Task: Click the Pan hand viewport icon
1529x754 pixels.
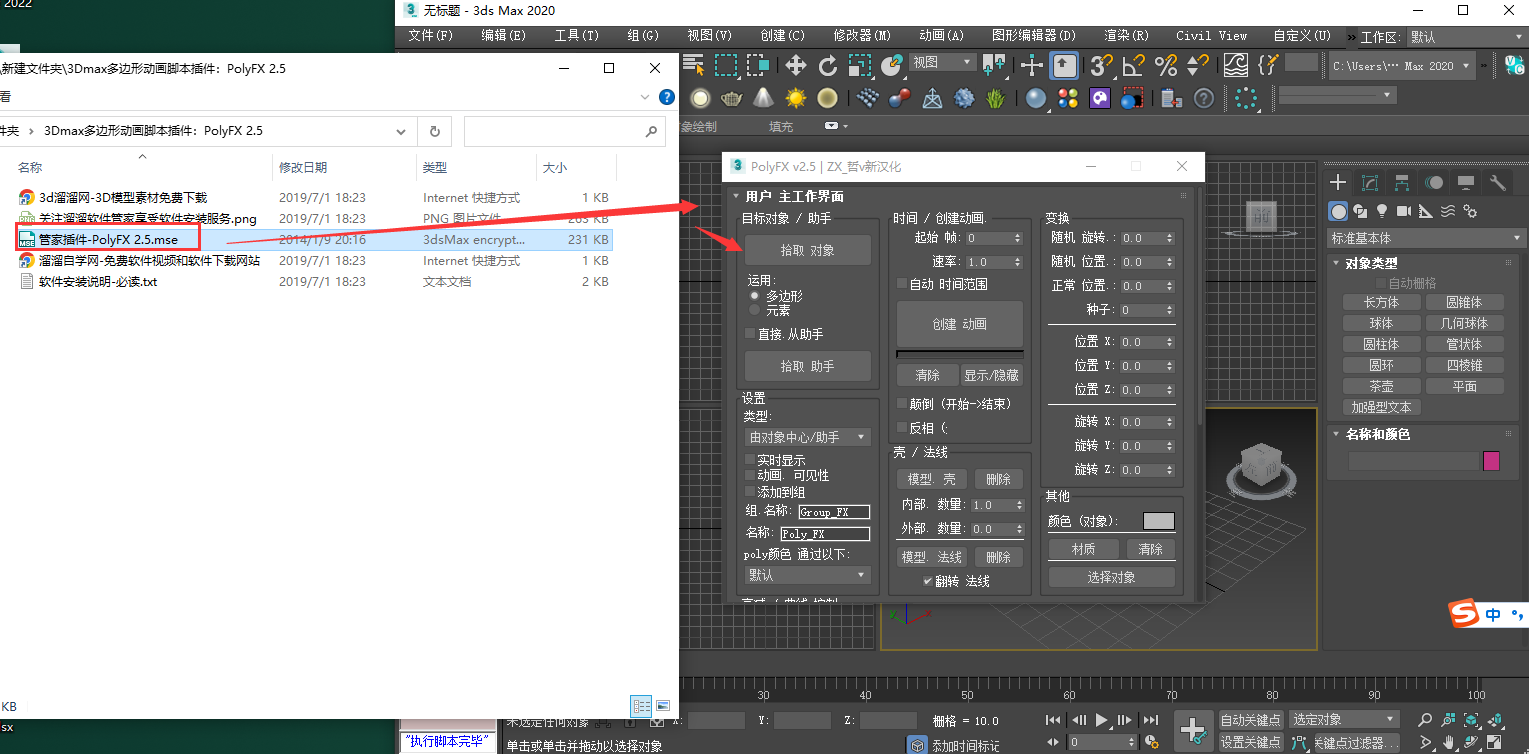Action: pos(1448,743)
